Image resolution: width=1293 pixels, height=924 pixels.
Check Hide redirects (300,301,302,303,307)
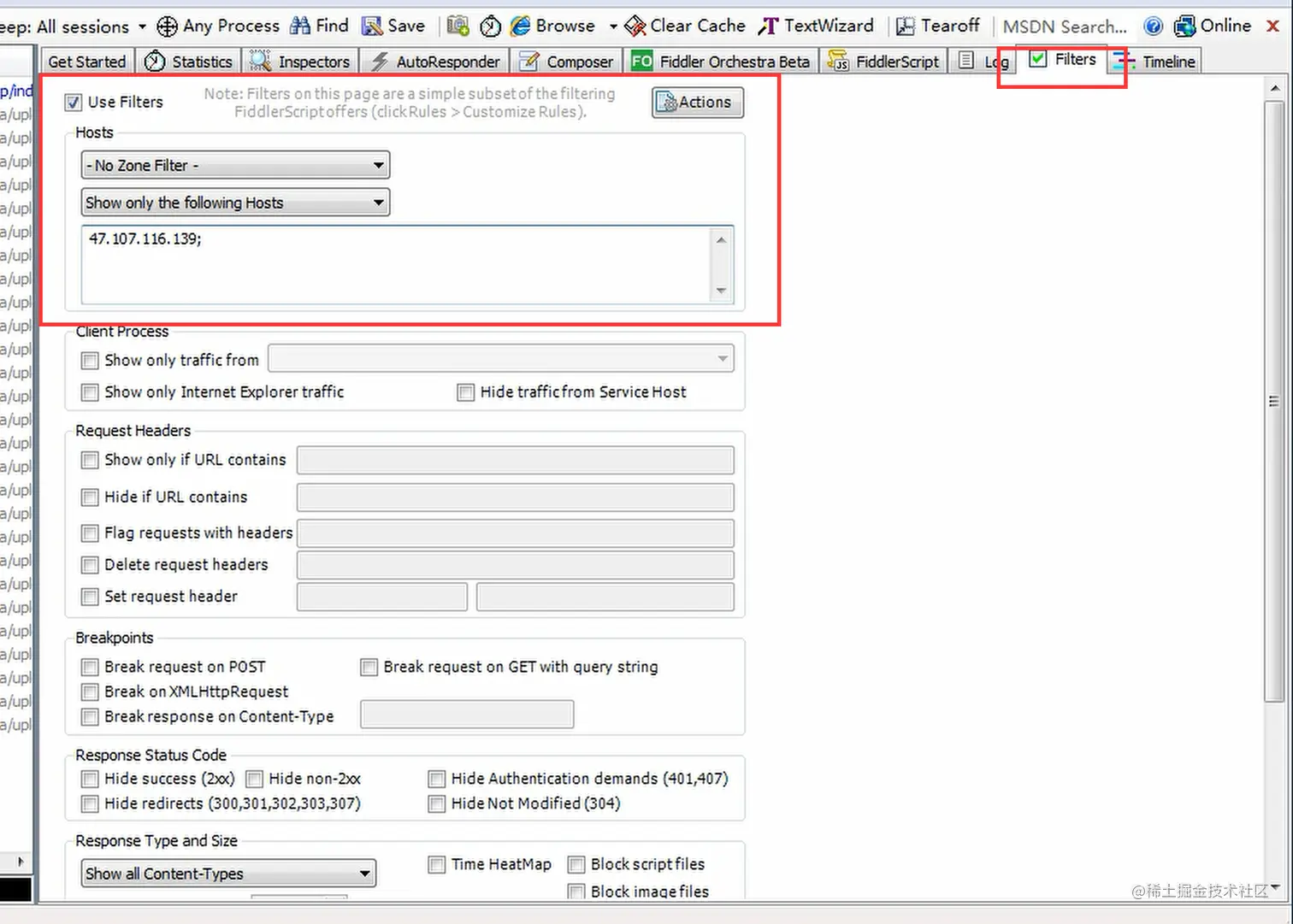point(90,803)
